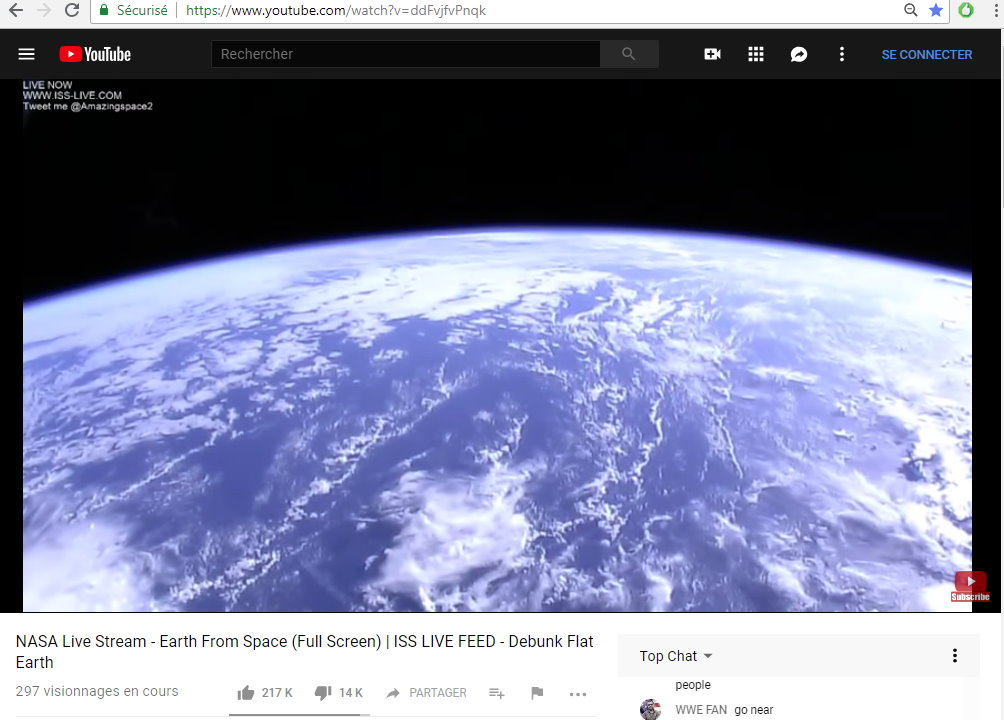
Task: Click the 'people' chat message
Action: [x=693, y=685]
